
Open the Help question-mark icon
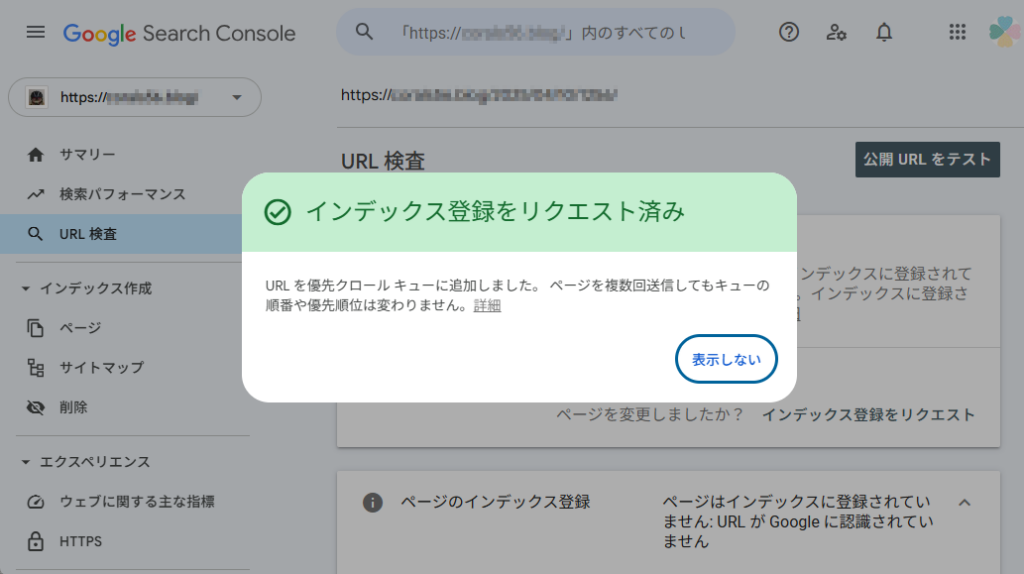[x=789, y=32]
